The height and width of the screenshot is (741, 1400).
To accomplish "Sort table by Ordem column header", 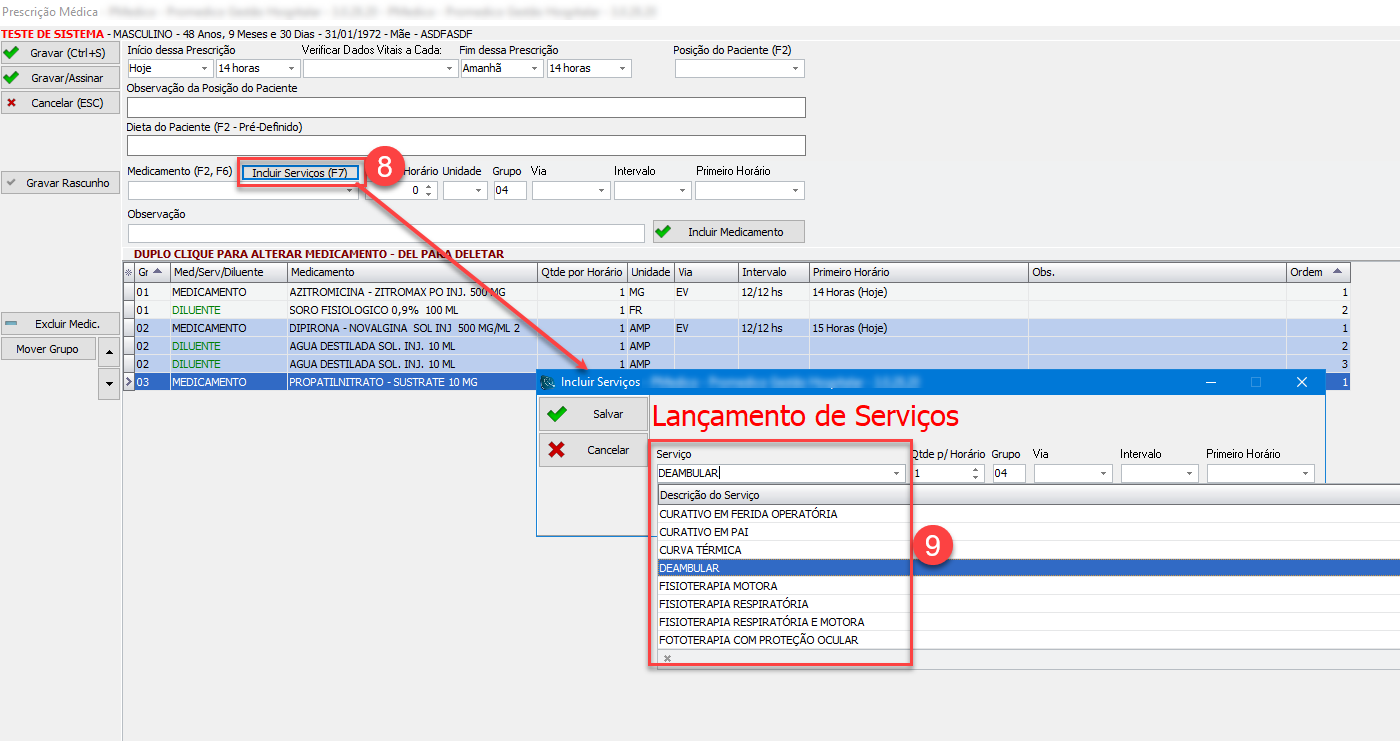I will click(1317, 272).
